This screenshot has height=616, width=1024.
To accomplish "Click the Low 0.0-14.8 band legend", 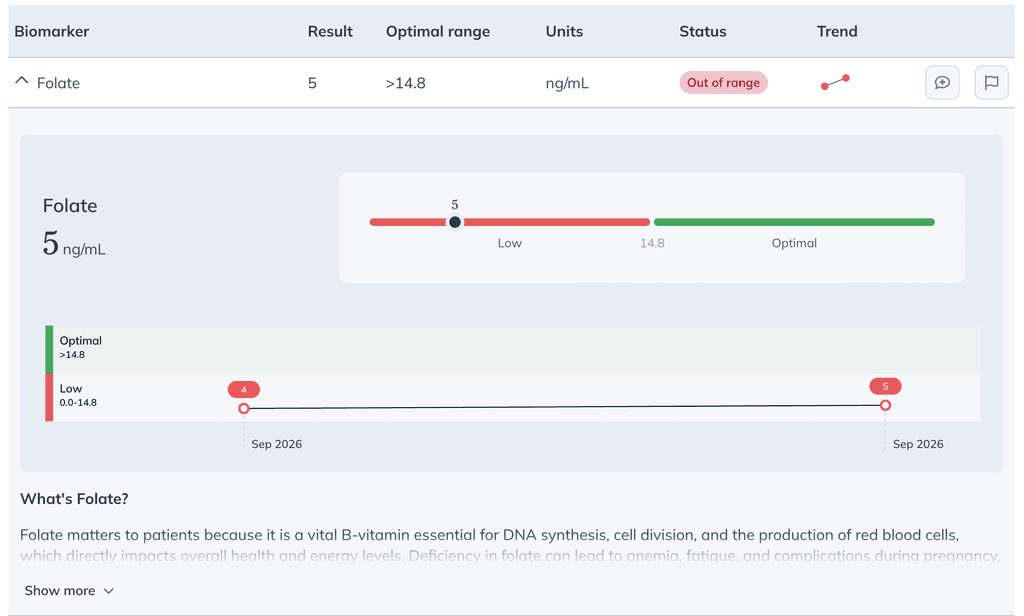I will (x=78, y=395).
